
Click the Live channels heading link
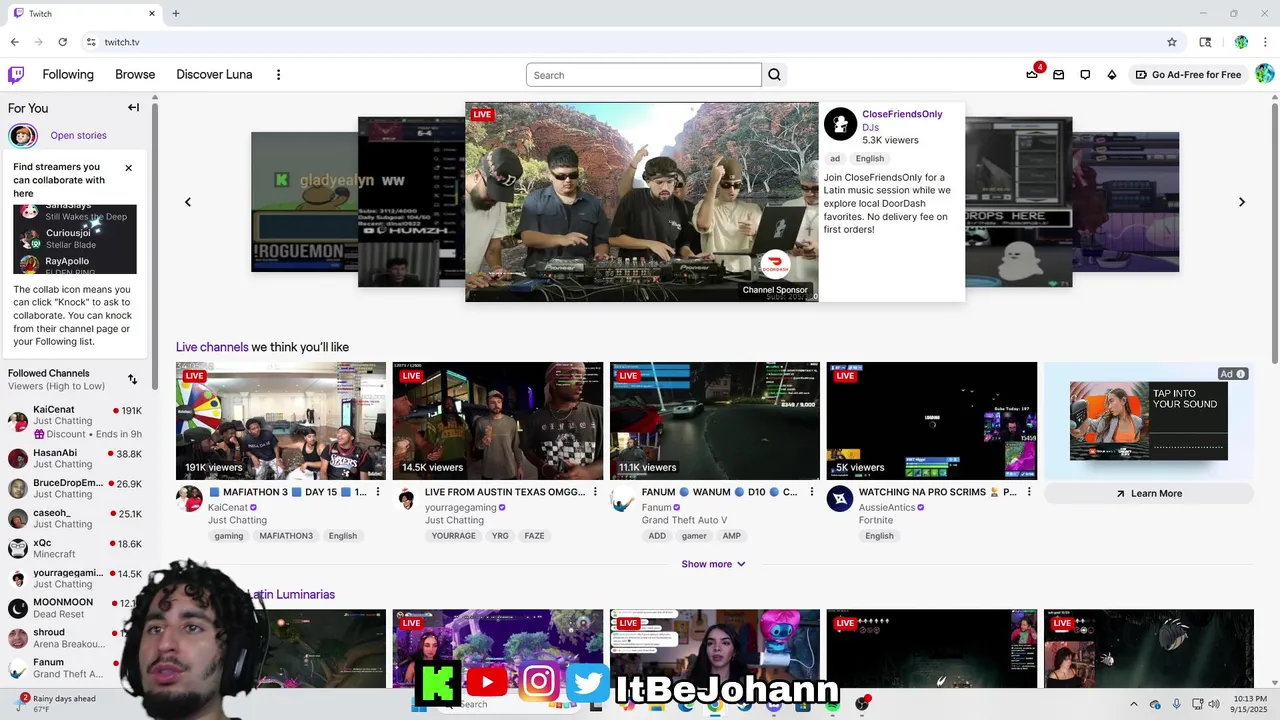pyautogui.click(x=212, y=347)
